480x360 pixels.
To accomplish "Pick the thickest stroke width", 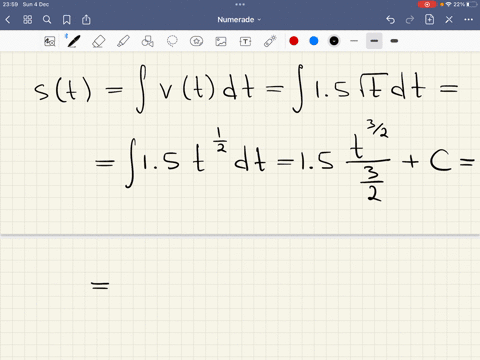I will tap(394, 41).
